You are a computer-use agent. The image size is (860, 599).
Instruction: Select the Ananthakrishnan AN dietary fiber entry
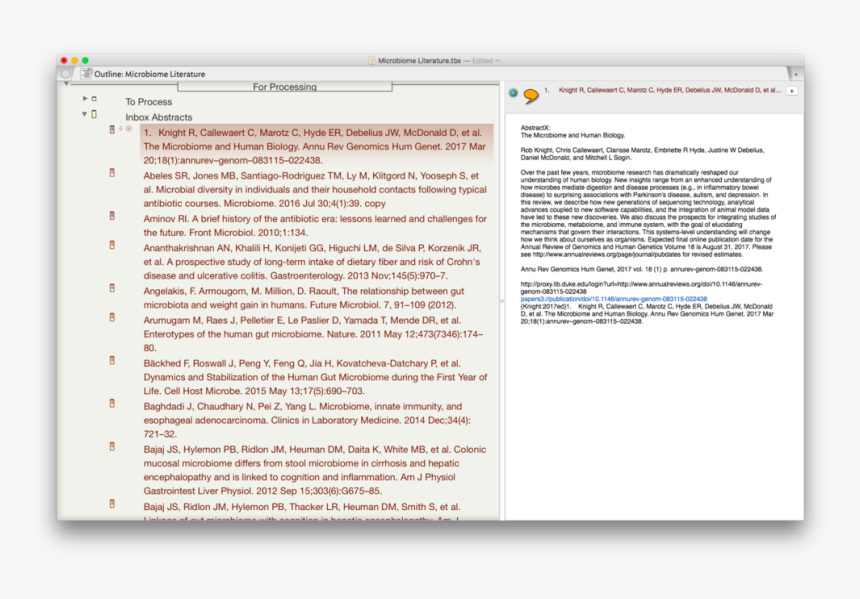point(313,262)
